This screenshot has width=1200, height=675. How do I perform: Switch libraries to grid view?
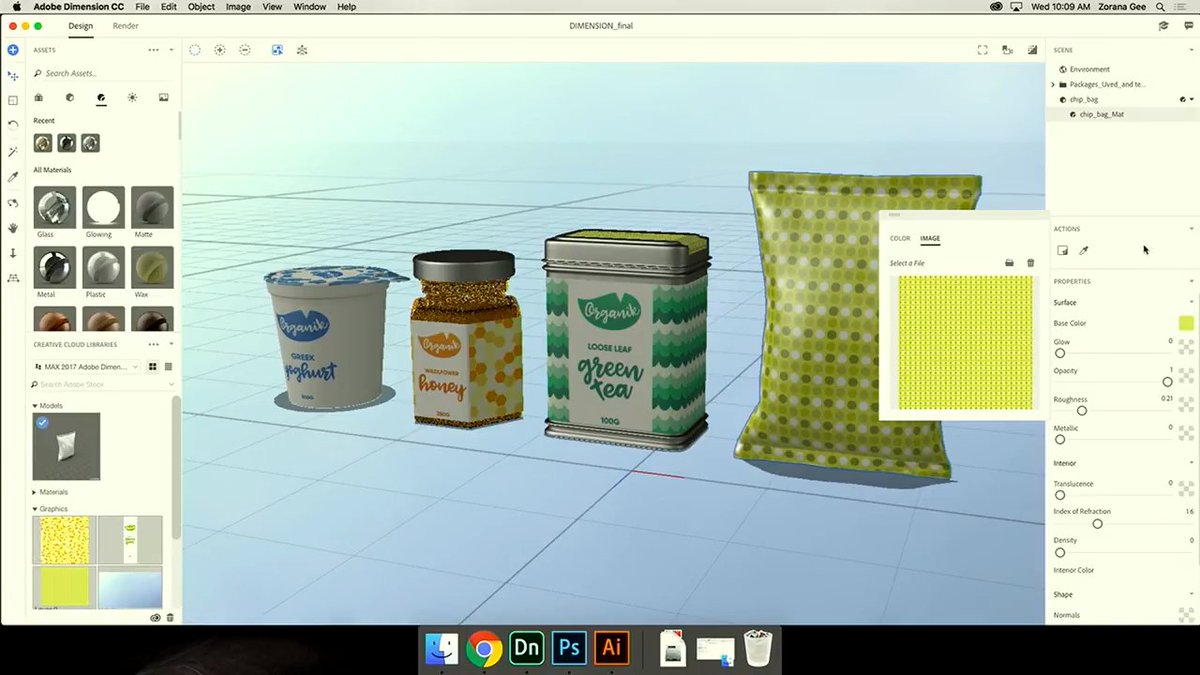[153, 367]
